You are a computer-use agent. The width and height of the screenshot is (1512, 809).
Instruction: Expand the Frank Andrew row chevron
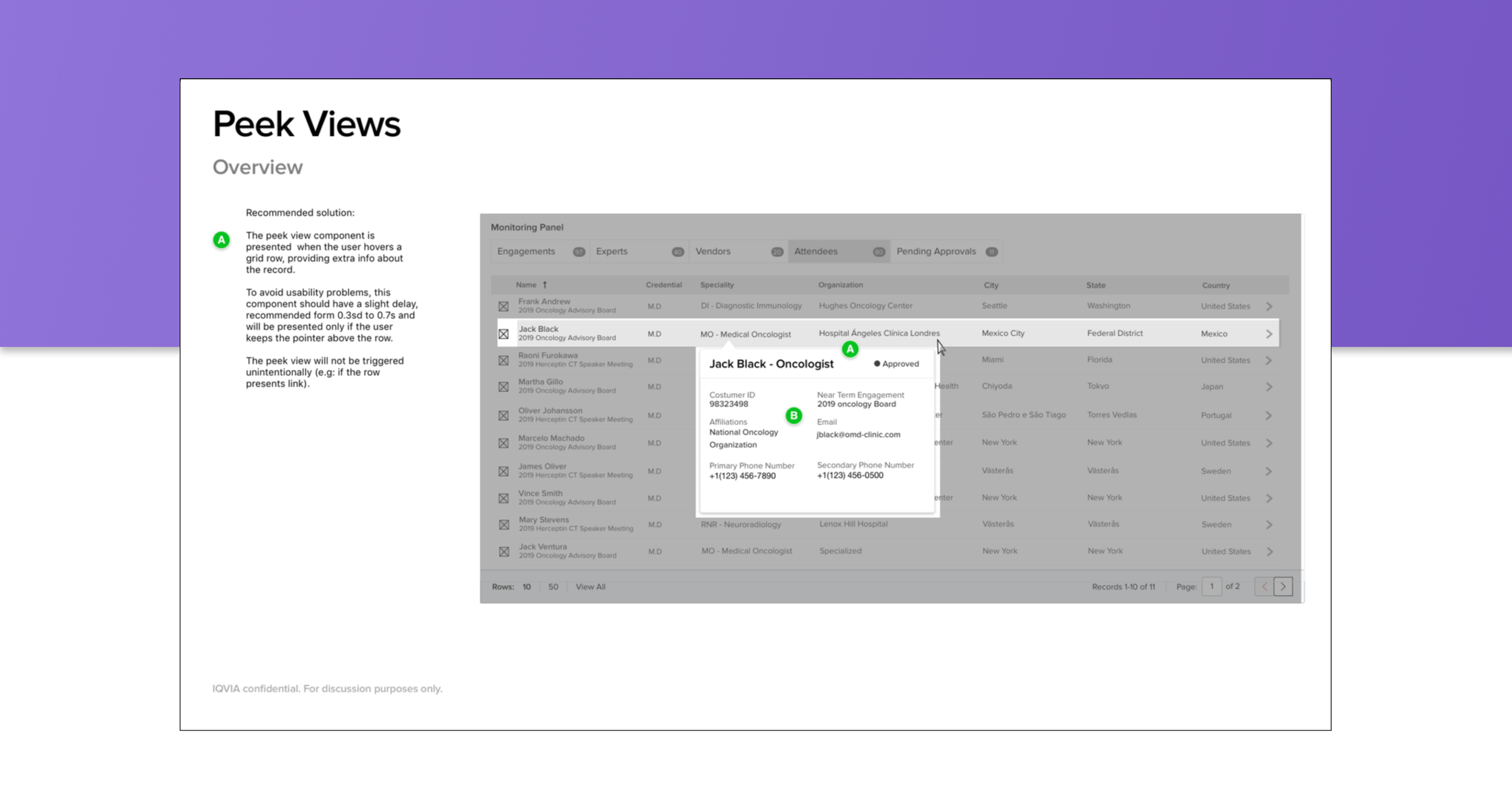click(x=1269, y=306)
